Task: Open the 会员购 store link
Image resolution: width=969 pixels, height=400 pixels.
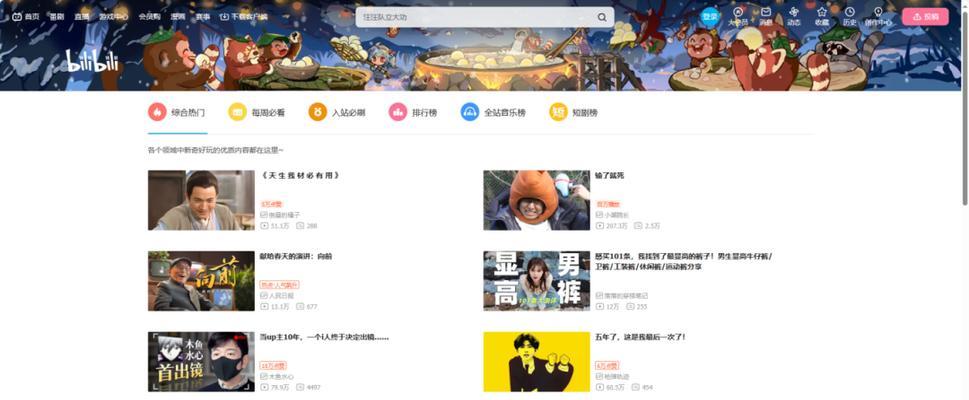Action: click(x=150, y=17)
